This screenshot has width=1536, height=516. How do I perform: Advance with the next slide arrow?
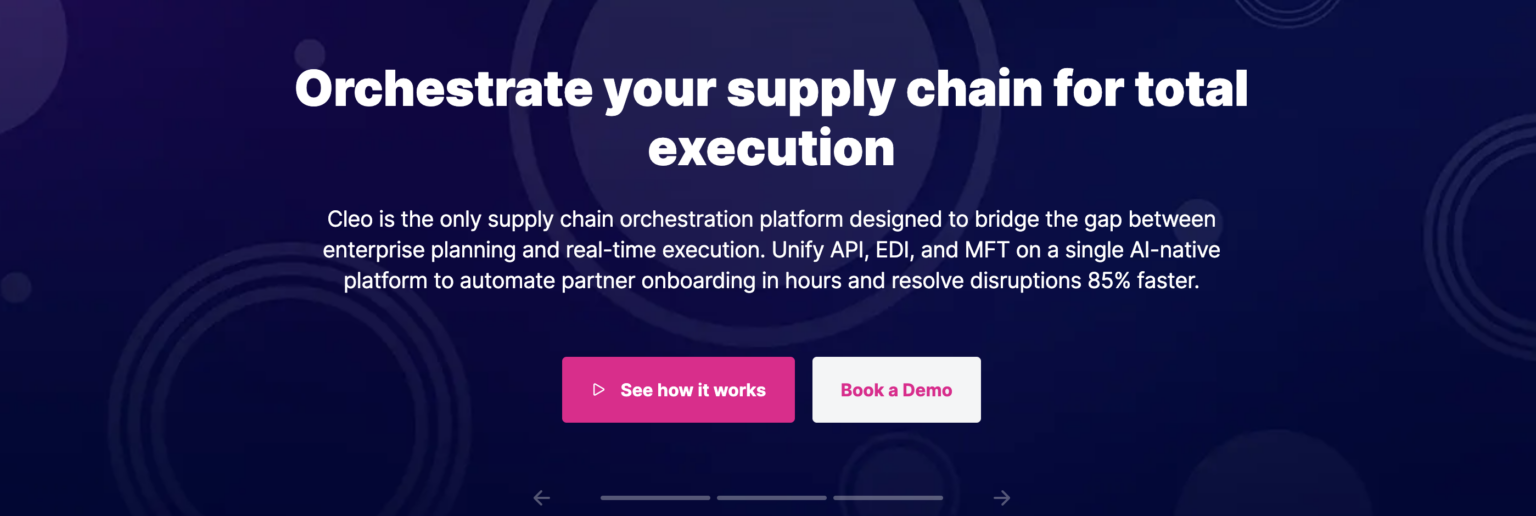1001,498
